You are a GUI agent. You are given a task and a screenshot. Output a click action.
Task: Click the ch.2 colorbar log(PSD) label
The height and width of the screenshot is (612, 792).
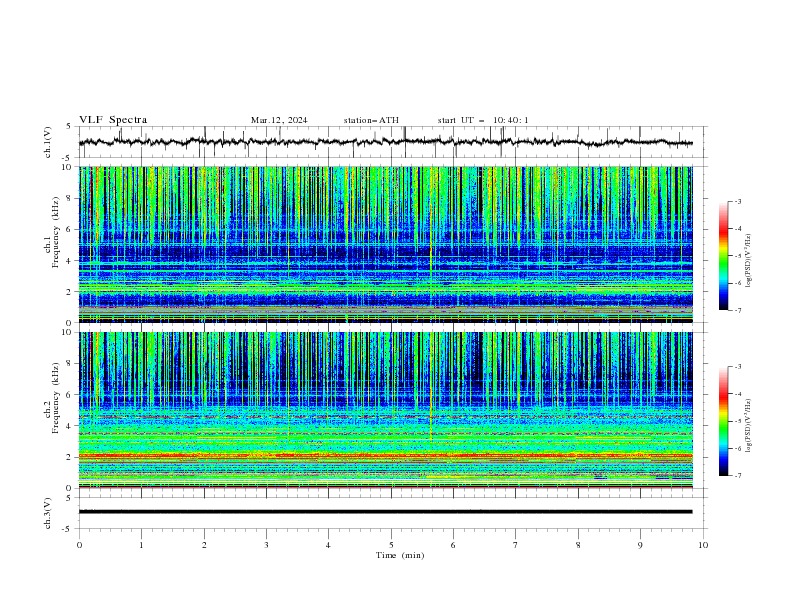point(749,426)
